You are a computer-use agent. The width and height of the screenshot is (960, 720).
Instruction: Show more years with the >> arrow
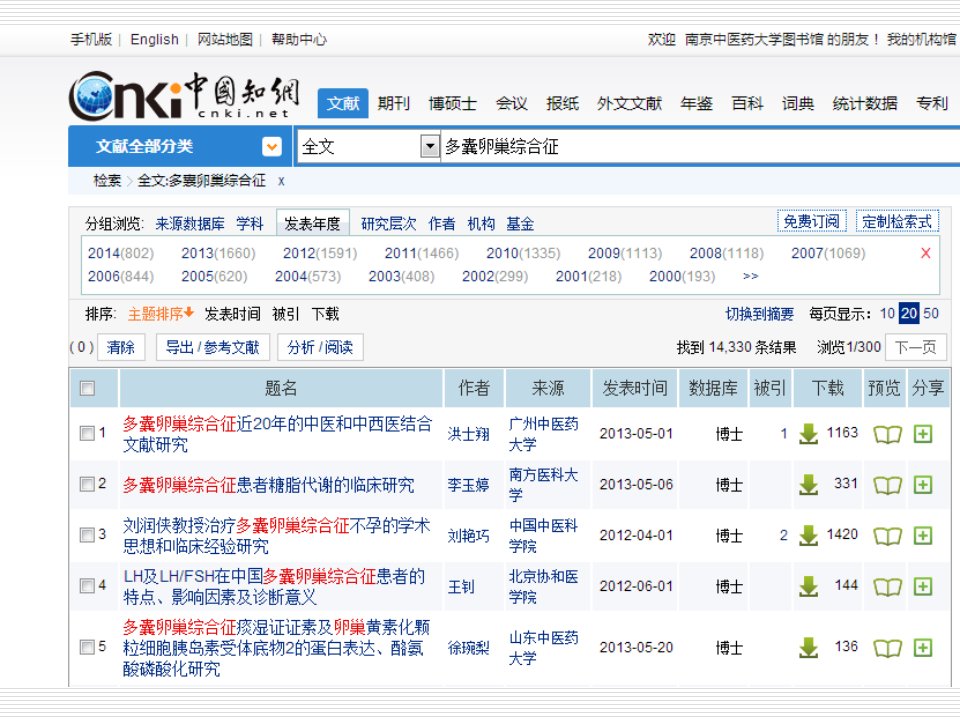click(x=751, y=276)
